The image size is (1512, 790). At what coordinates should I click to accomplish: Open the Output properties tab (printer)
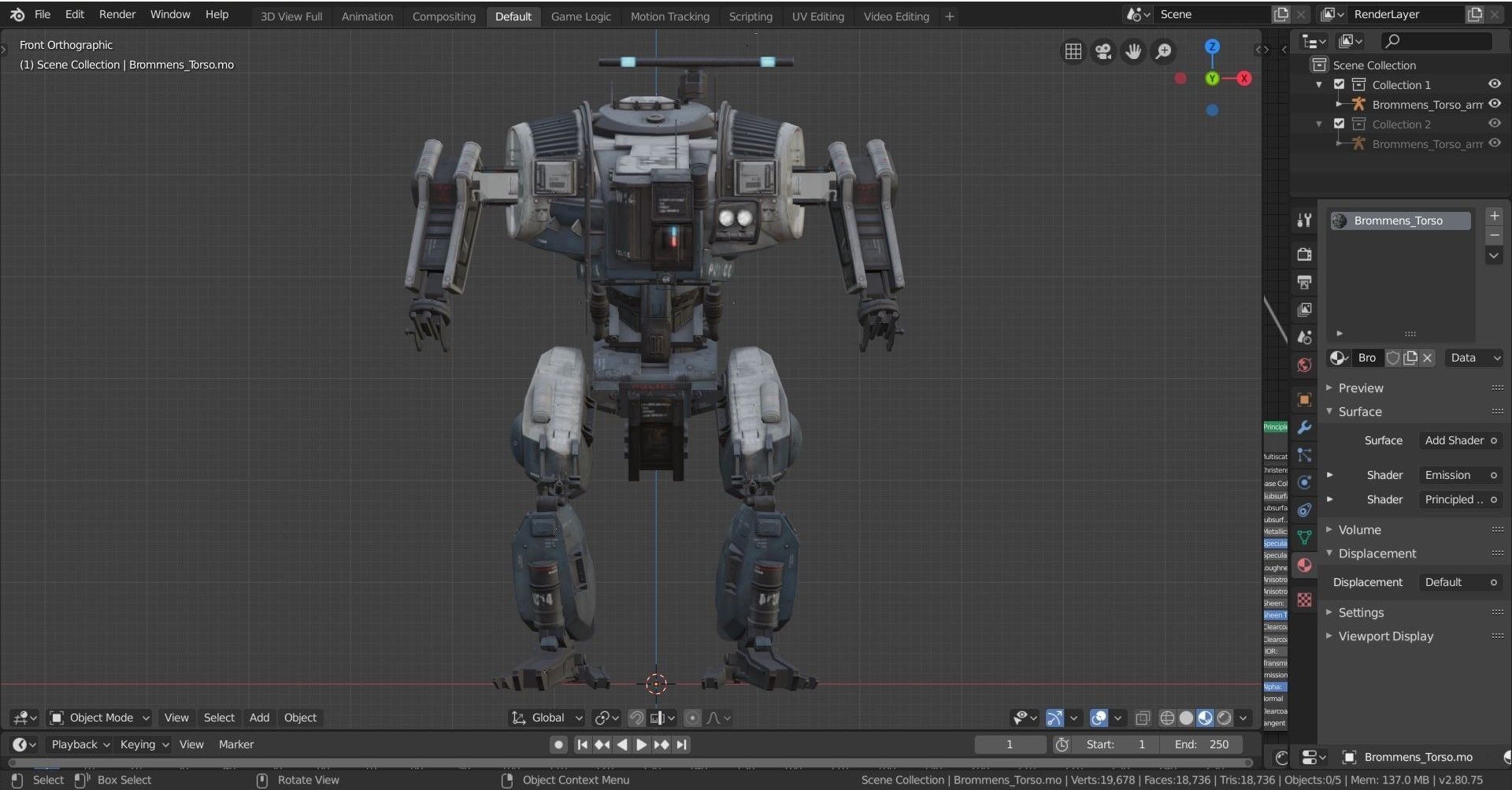1304,282
